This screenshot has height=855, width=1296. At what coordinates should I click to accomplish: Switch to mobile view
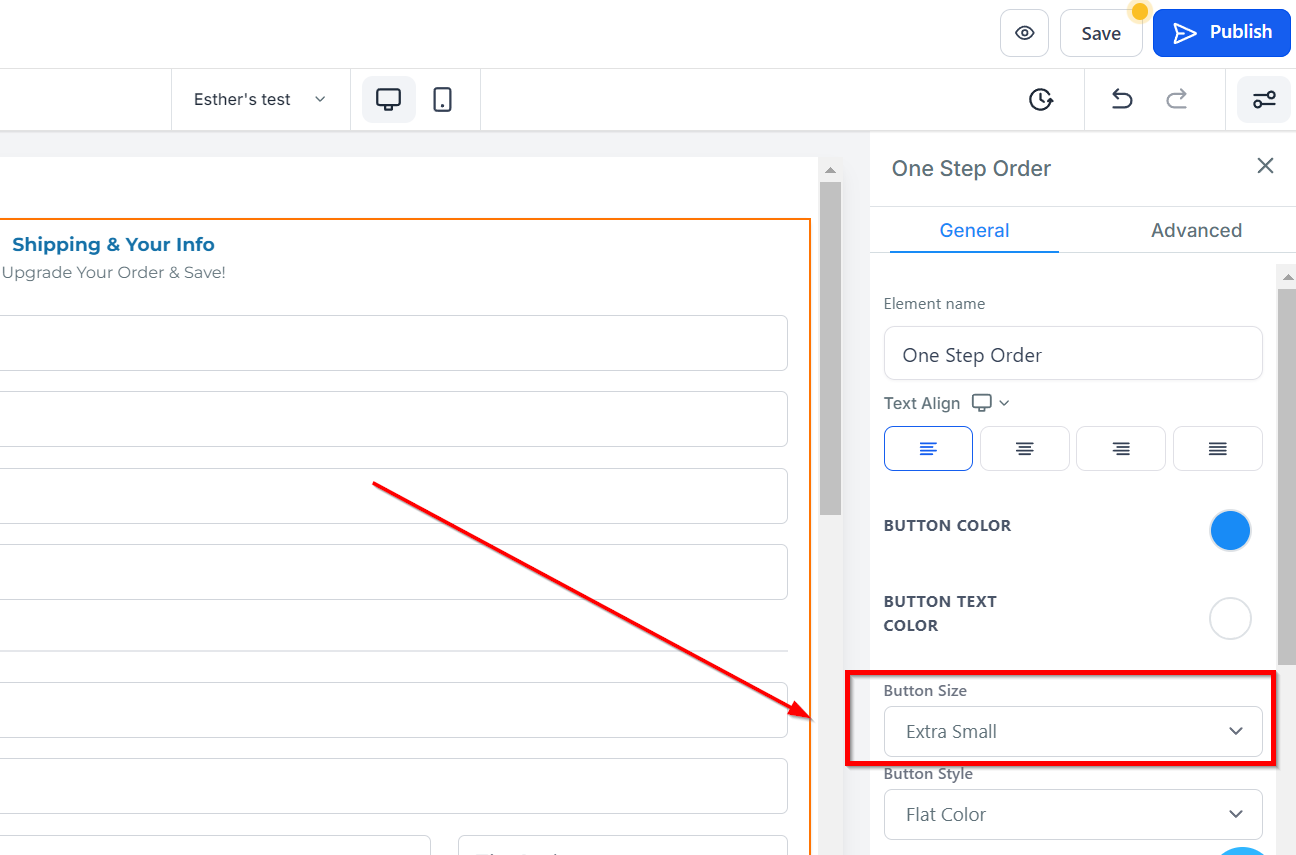(x=442, y=99)
